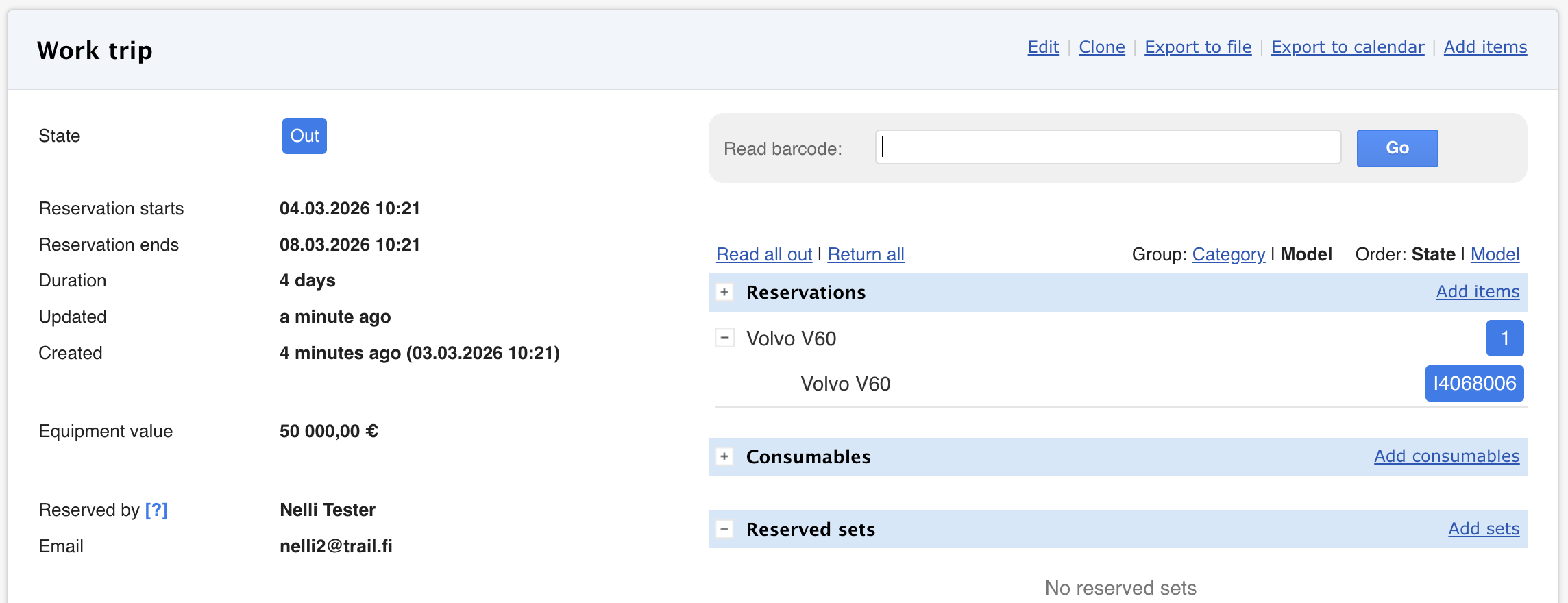Click the Out state badge
The image size is (1568, 603).
tap(304, 136)
